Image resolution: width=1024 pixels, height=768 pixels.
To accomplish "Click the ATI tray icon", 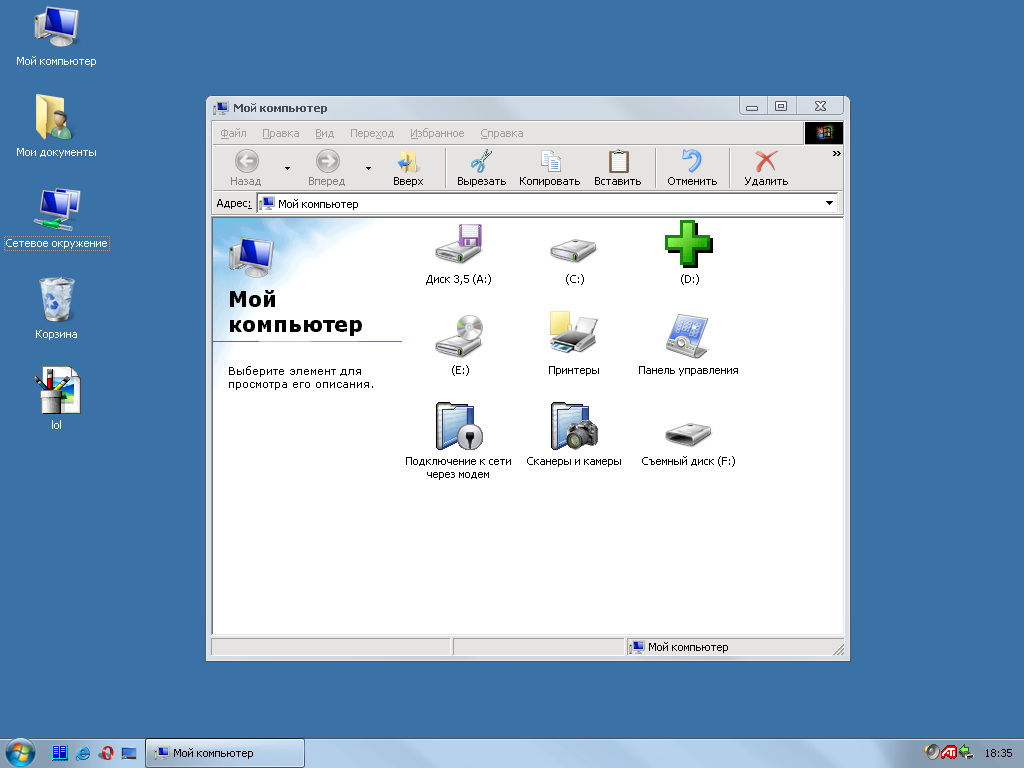I will point(948,752).
